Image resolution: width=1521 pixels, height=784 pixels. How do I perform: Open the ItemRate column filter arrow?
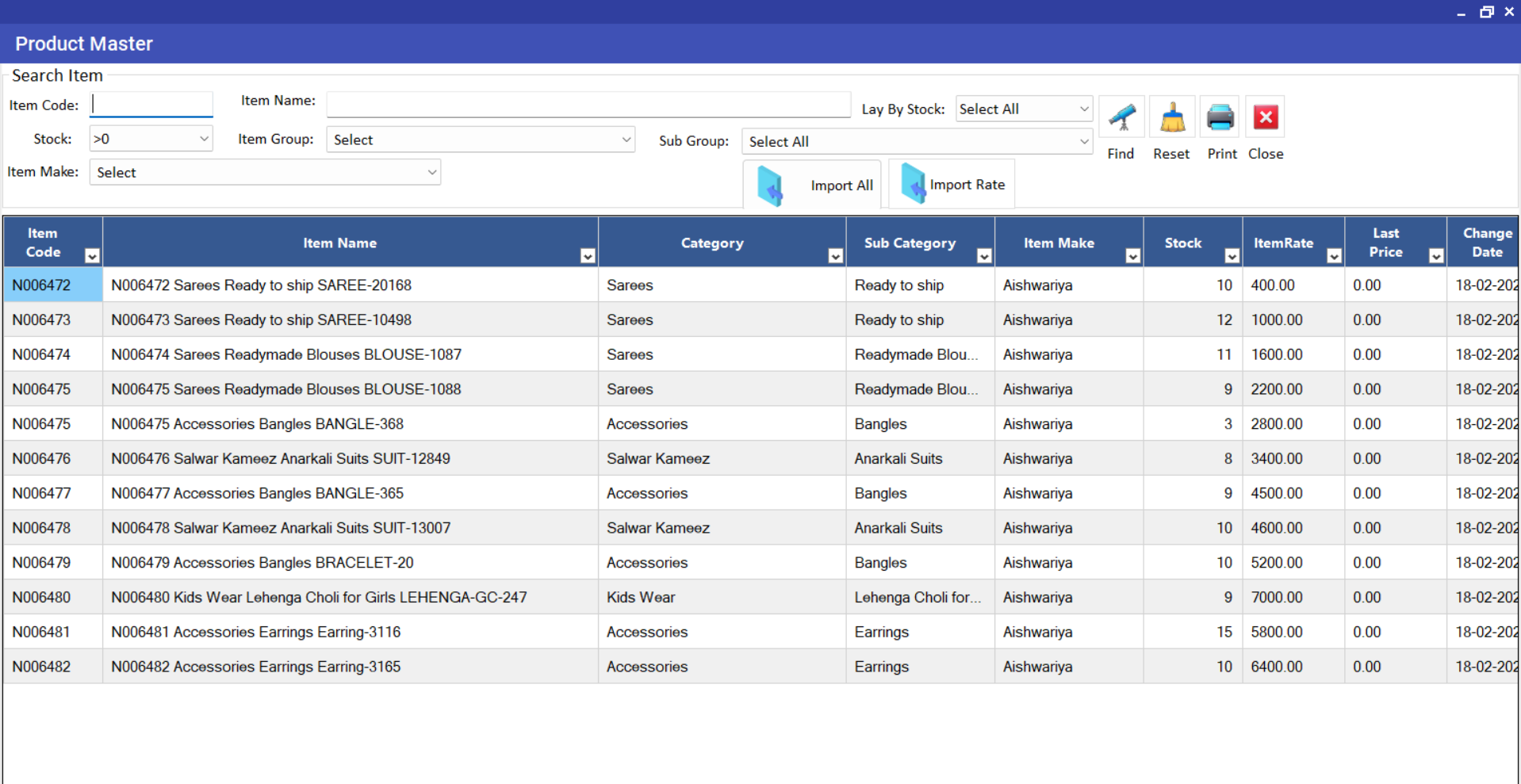1334,255
